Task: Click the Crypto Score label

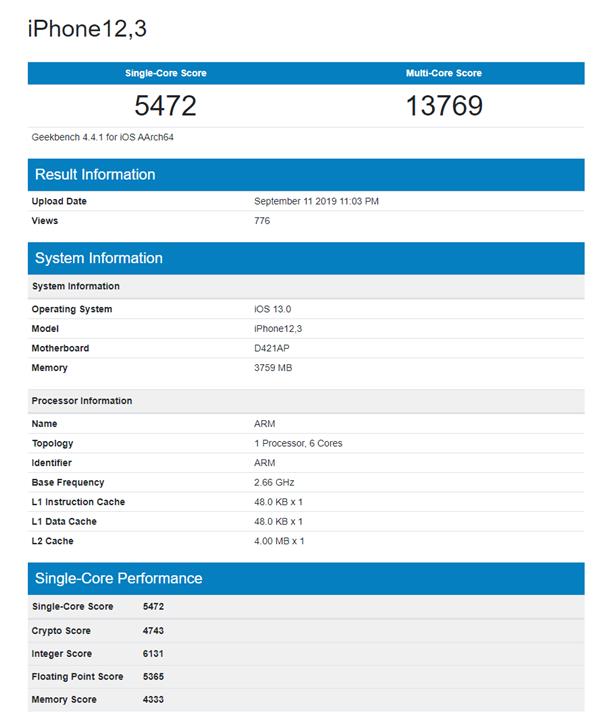Action: pos(61,631)
